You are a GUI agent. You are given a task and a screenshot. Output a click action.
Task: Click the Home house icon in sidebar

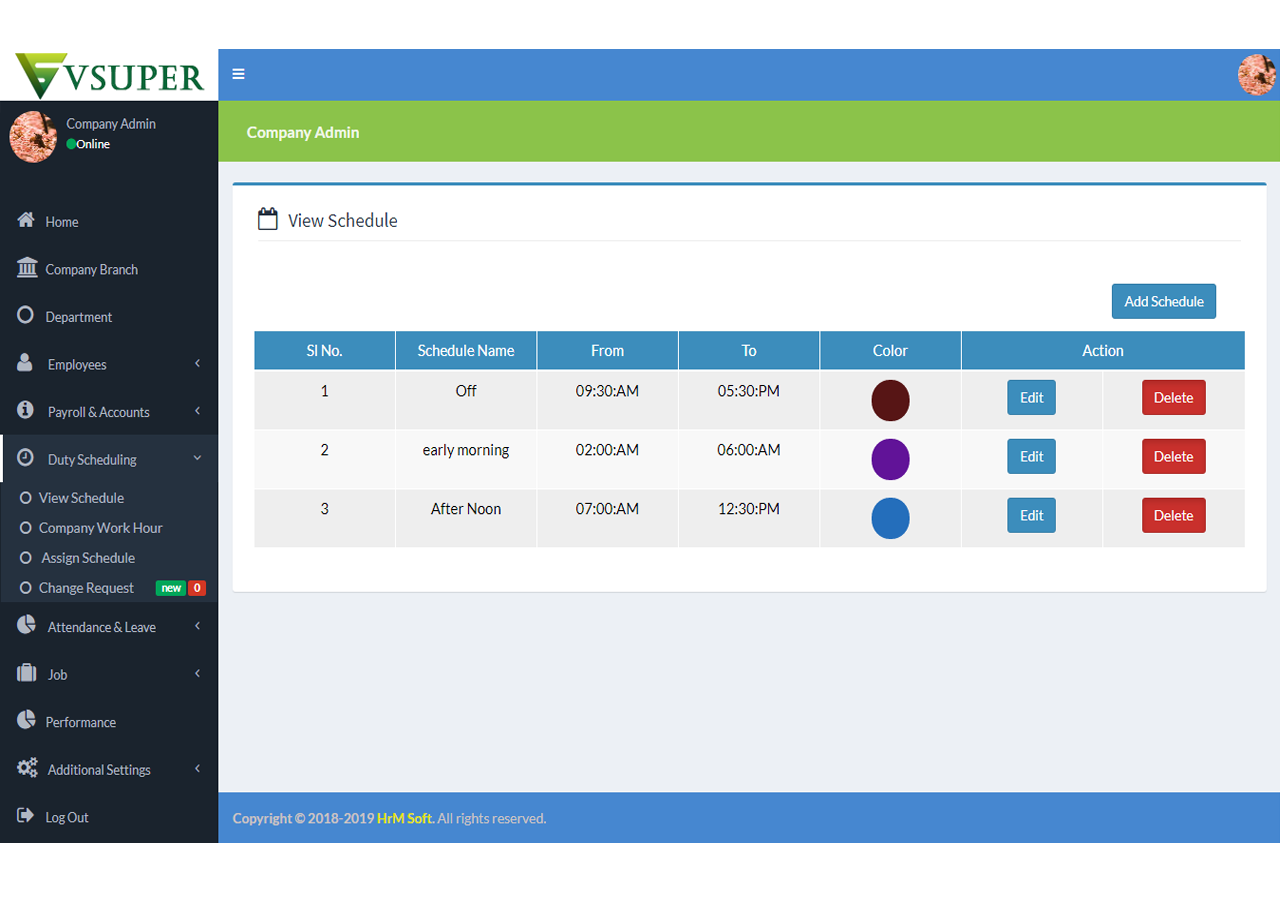26,220
